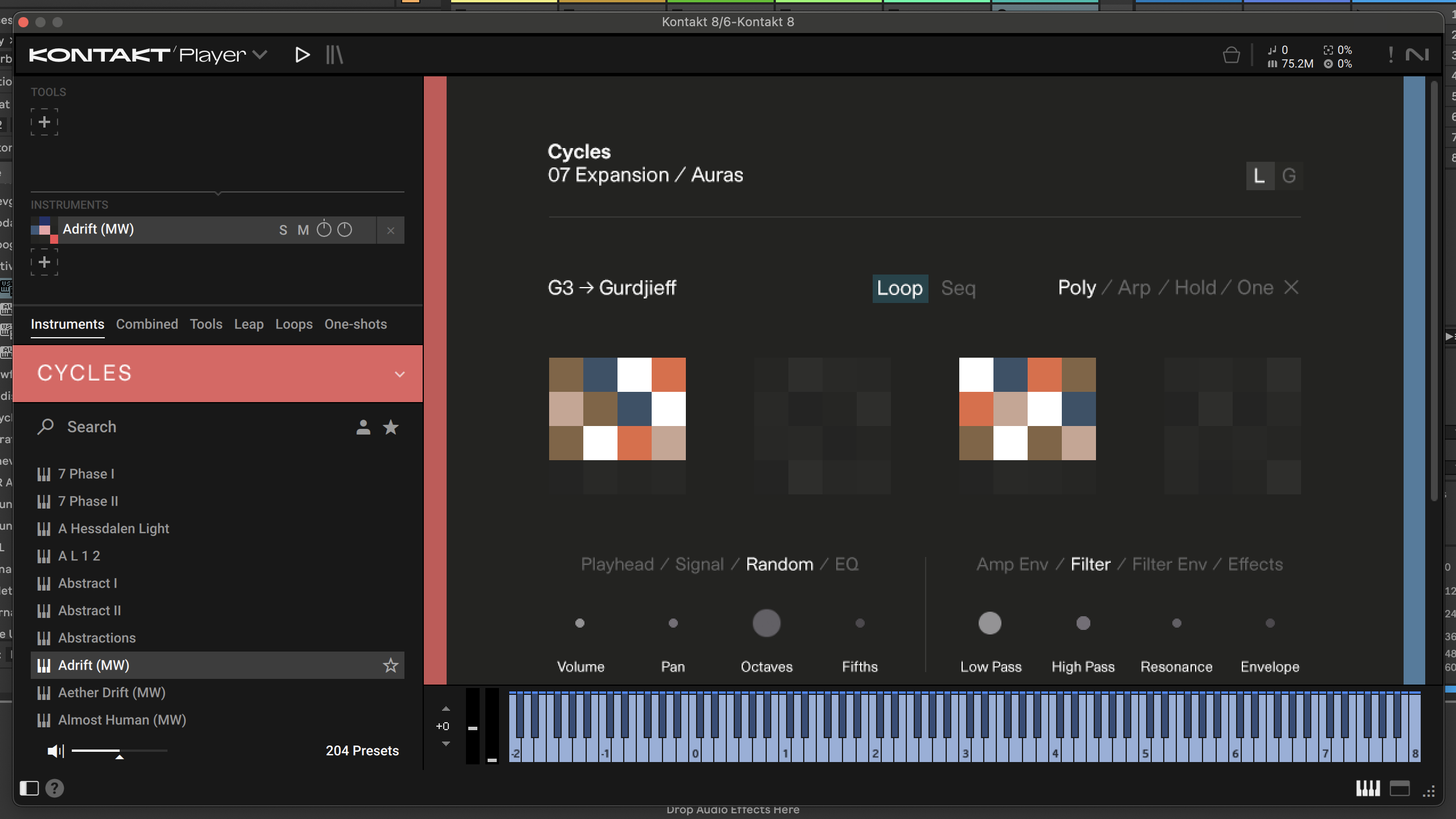Expand the CYCLES library dropdown
This screenshot has width=1456, height=819.
pyautogui.click(x=400, y=374)
